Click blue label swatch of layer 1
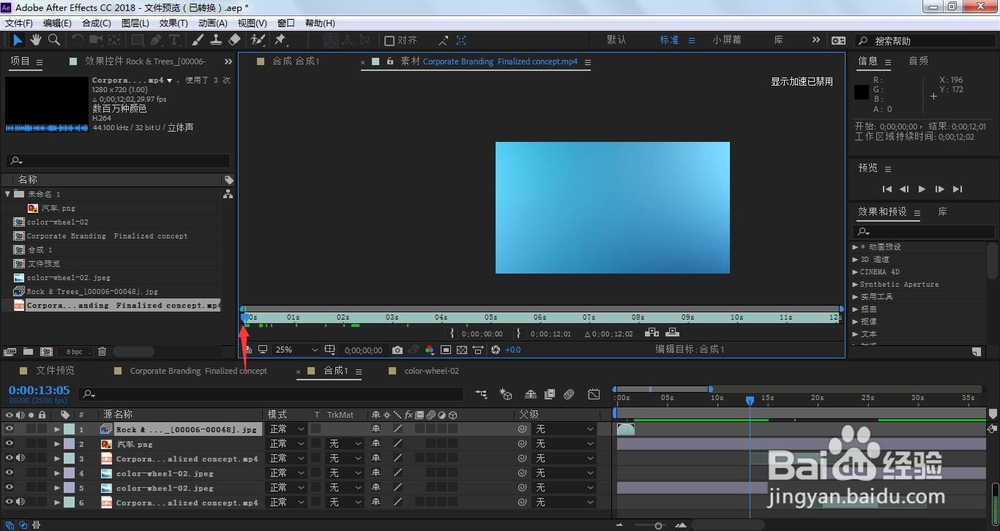The image size is (1000, 531). point(69,430)
